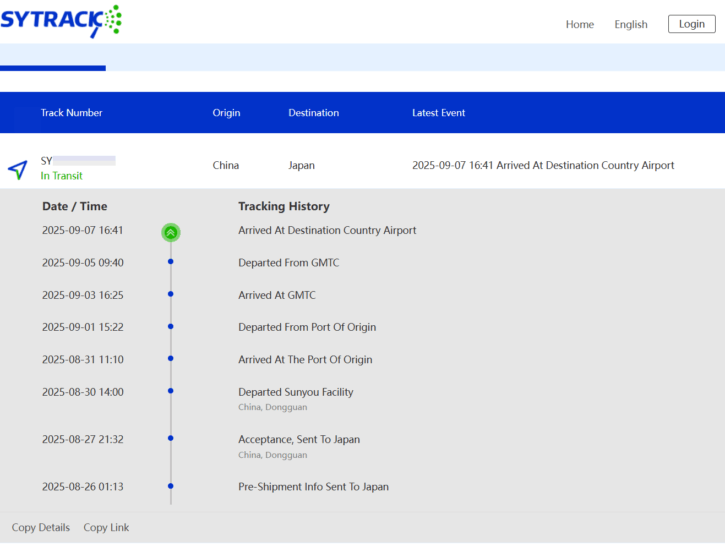Collapse tracking history with green chevron icon

click(171, 232)
